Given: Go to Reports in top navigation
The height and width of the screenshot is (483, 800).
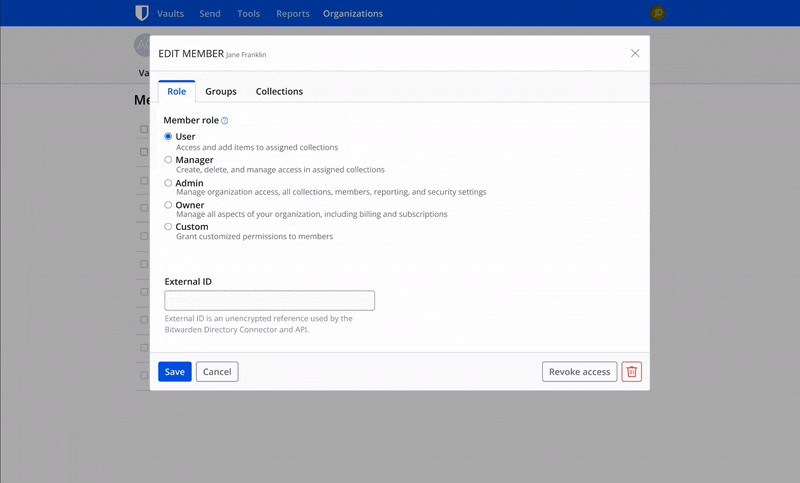Looking at the screenshot, I should click(x=293, y=14).
